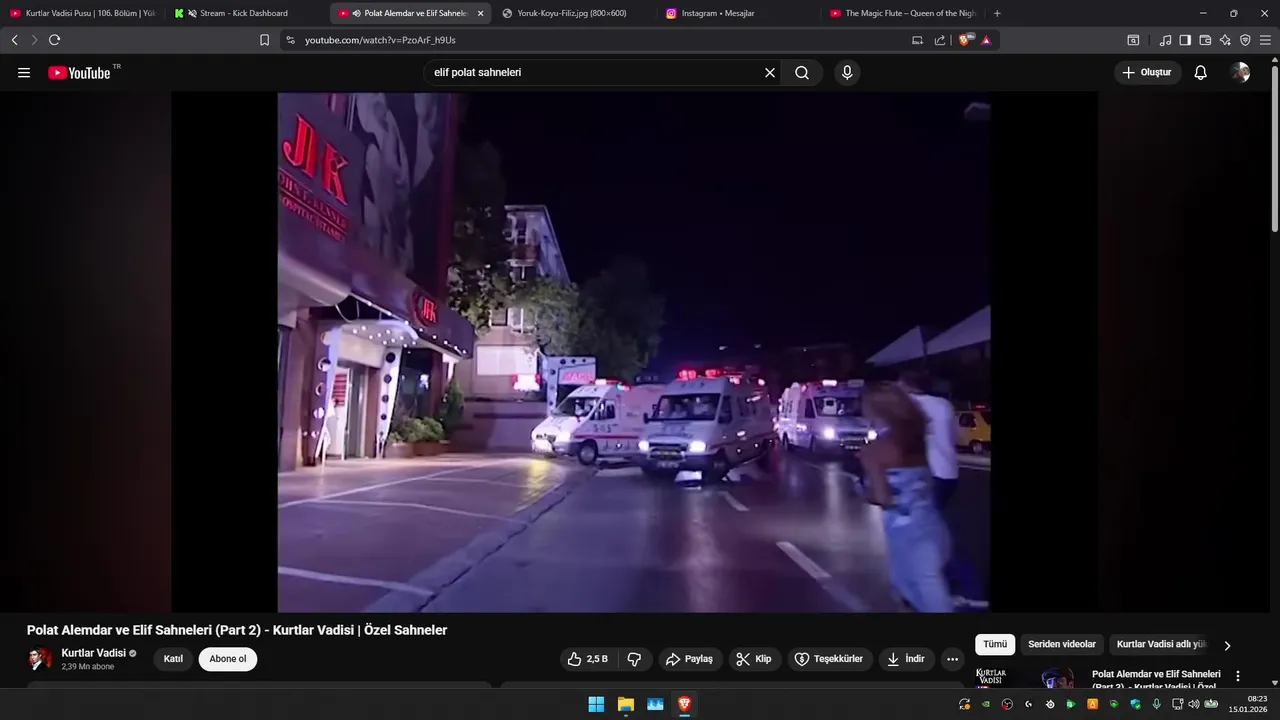Share this page via address bar icon
The height and width of the screenshot is (720, 1280).
(940, 40)
